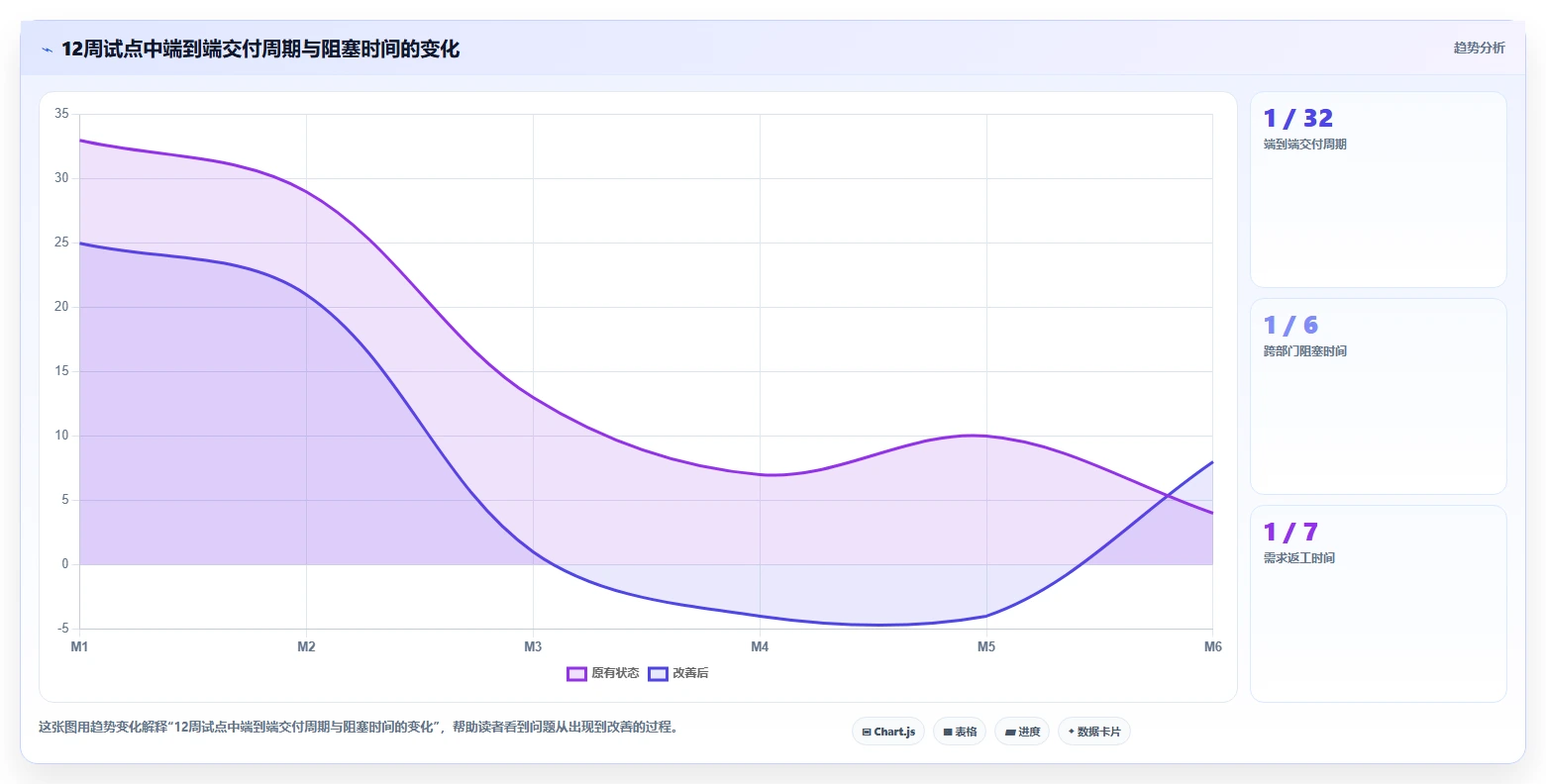Click the 1 / 6 value
Viewport: 1546px width, 784px height.
point(1290,326)
